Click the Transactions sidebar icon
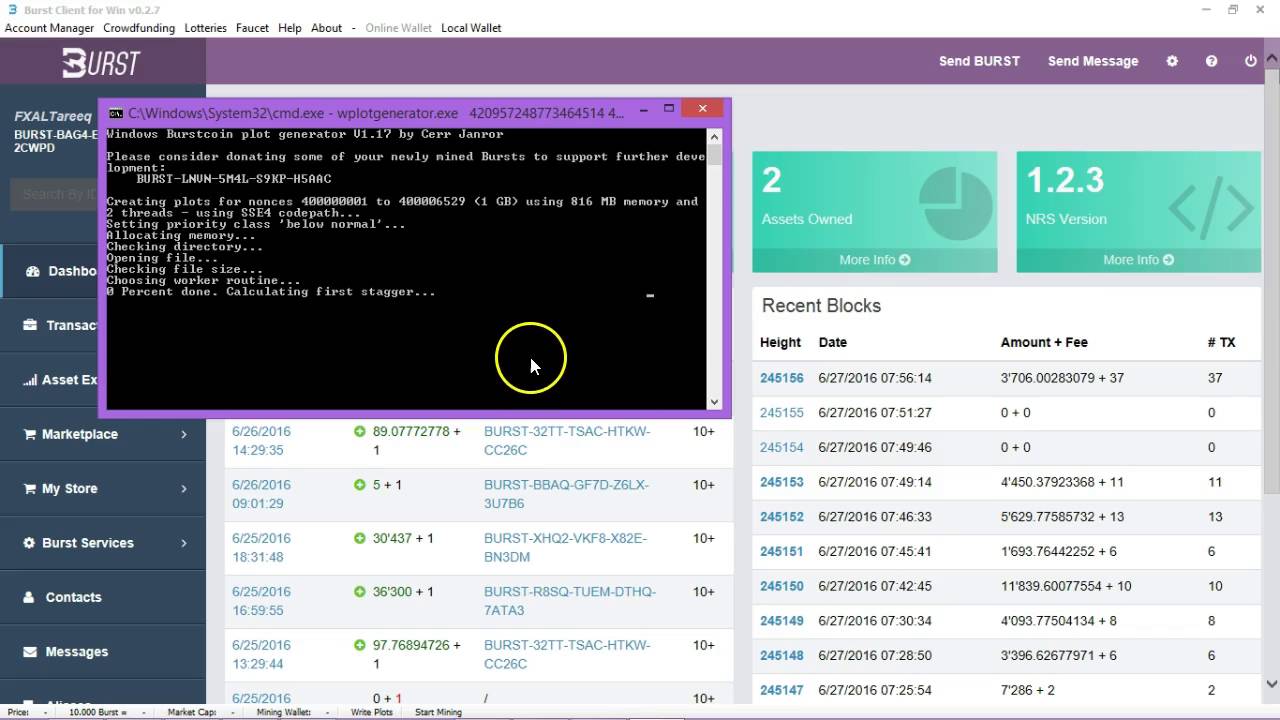 click(x=30, y=325)
